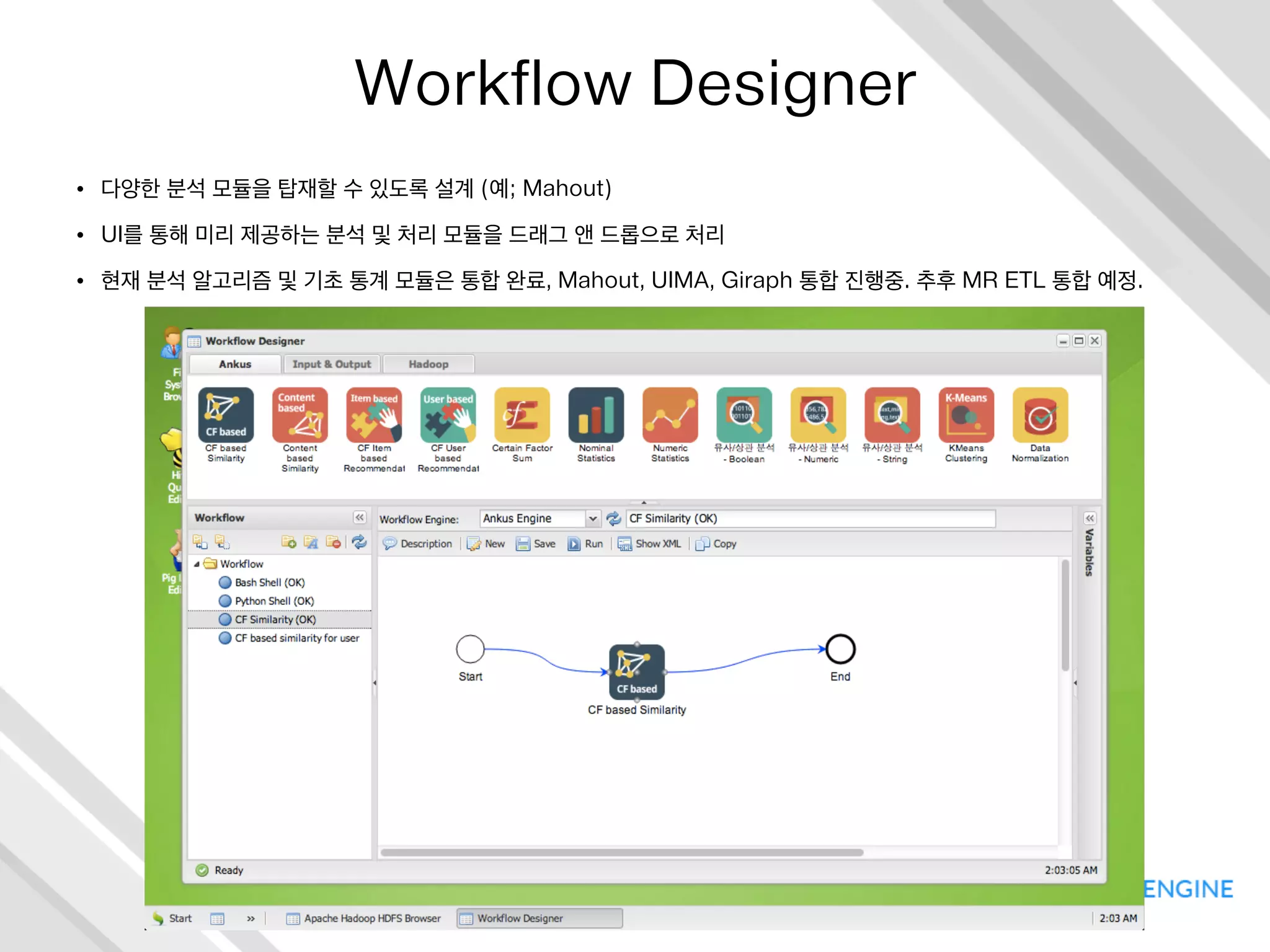Pick the Numeric Statistics module icon
Image resolution: width=1270 pixels, height=952 pixels.
pyautogui.click(x=670, y=415)
